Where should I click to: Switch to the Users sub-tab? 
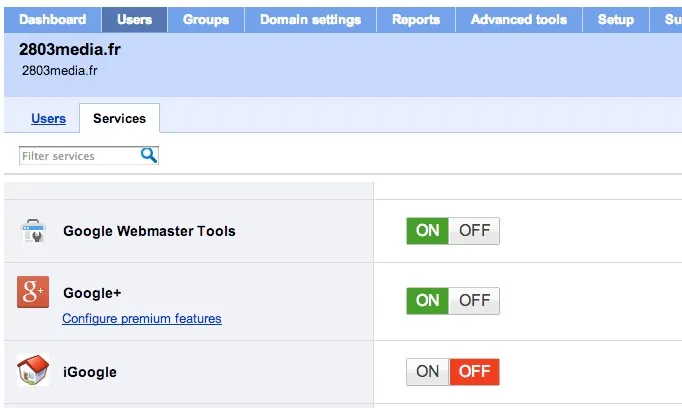48,118
